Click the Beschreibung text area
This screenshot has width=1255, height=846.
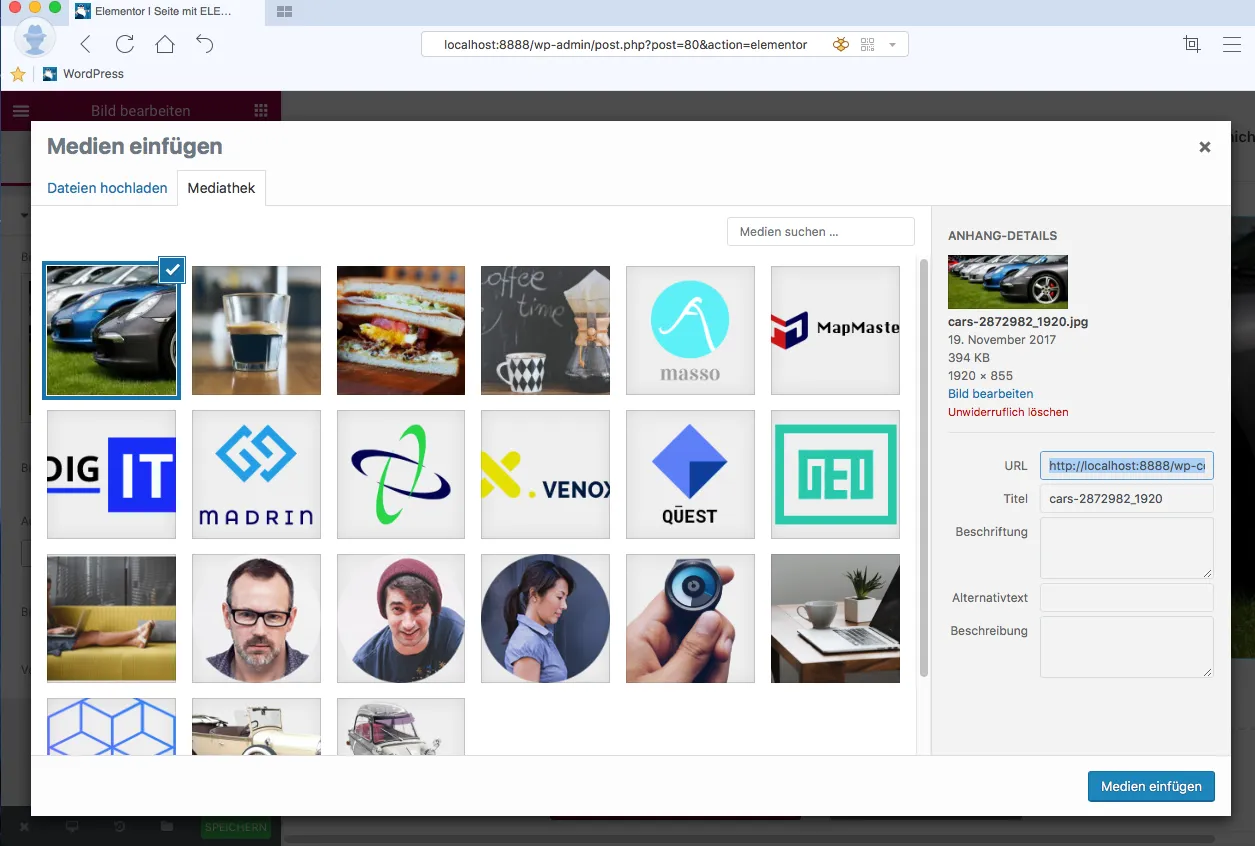pyautogui.click(x=1127, y=647)
